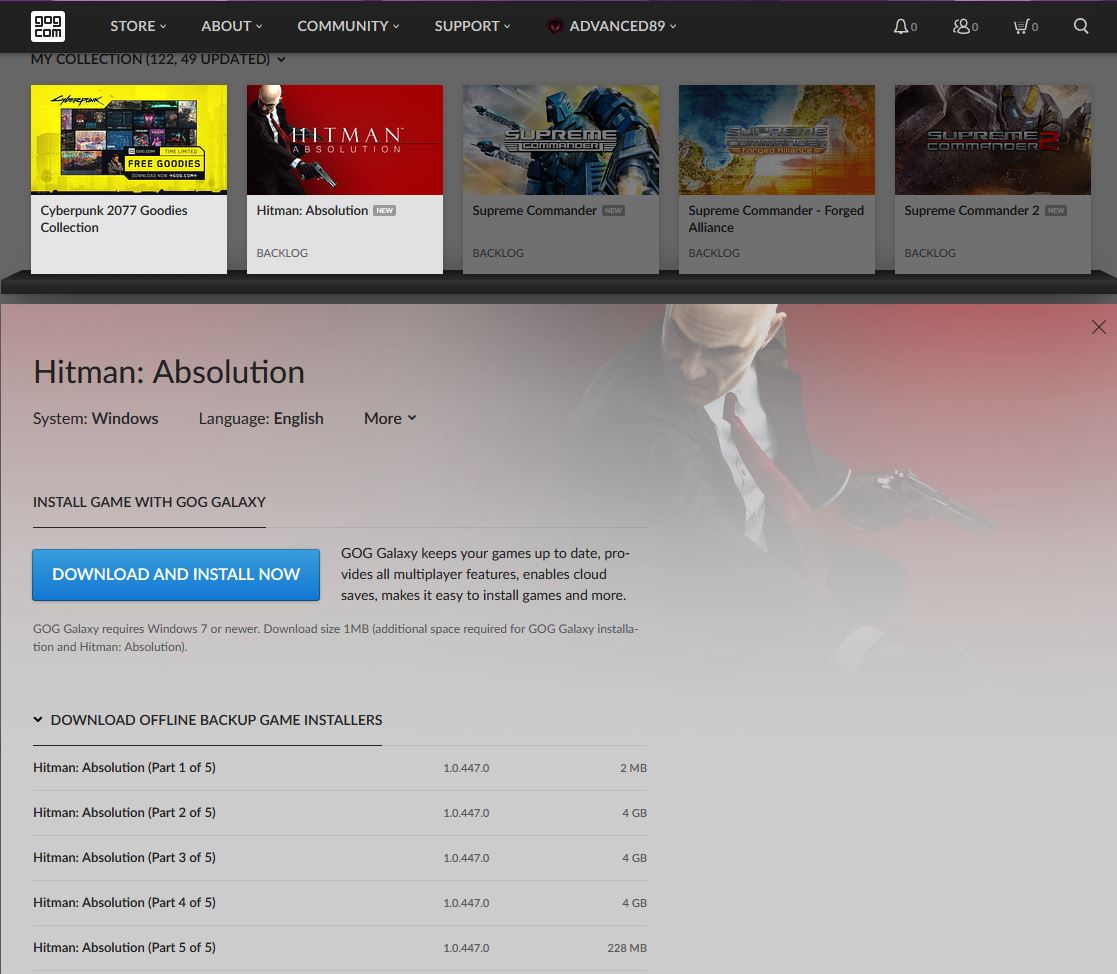
Task: Change the System: Windows selection
Action: point(95,418)
